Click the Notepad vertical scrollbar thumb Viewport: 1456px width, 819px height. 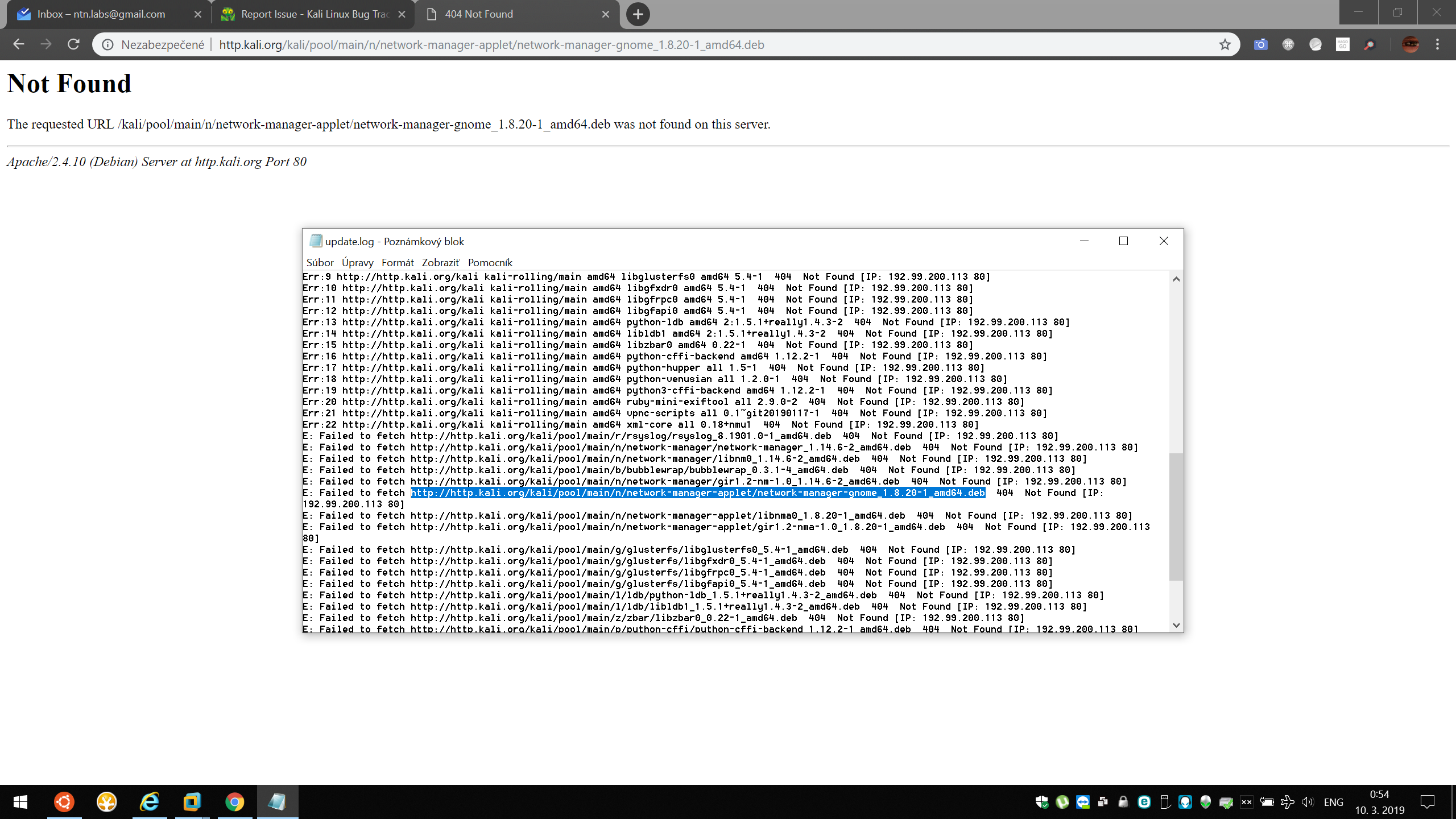coord(1176,516)
